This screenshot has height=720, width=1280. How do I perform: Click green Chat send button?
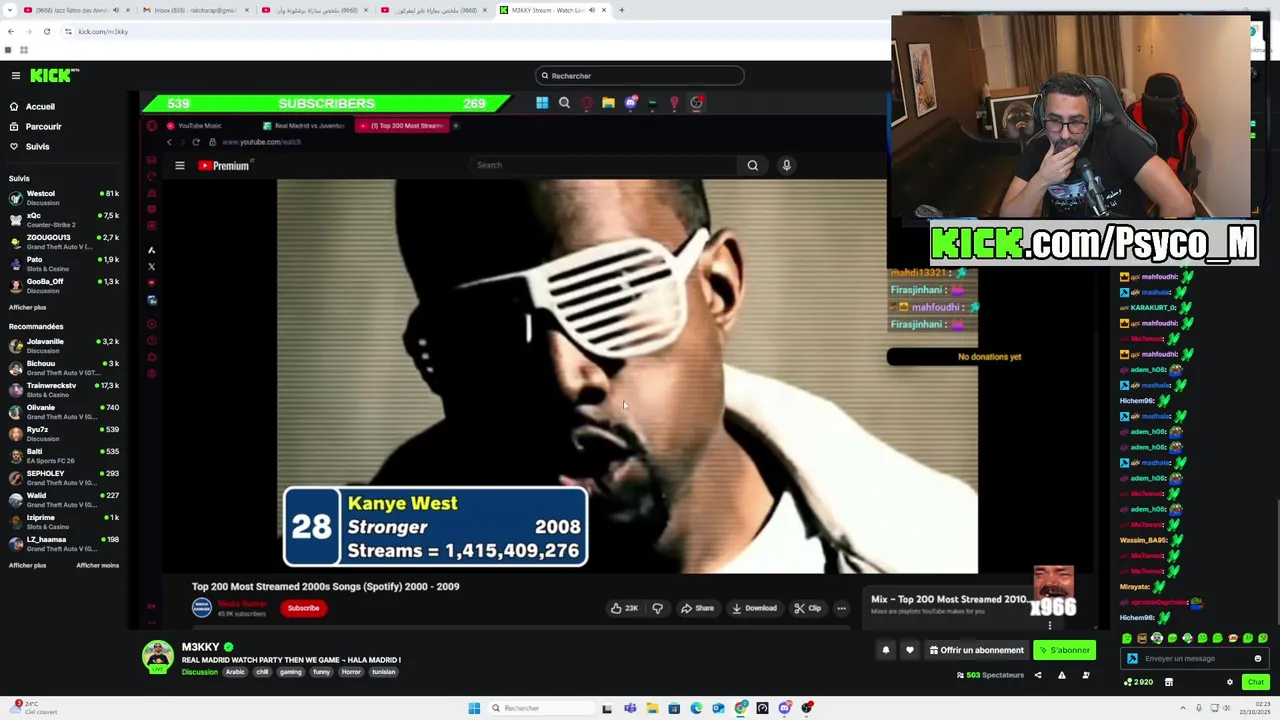pyautogui.click(x=1255, y=682)
